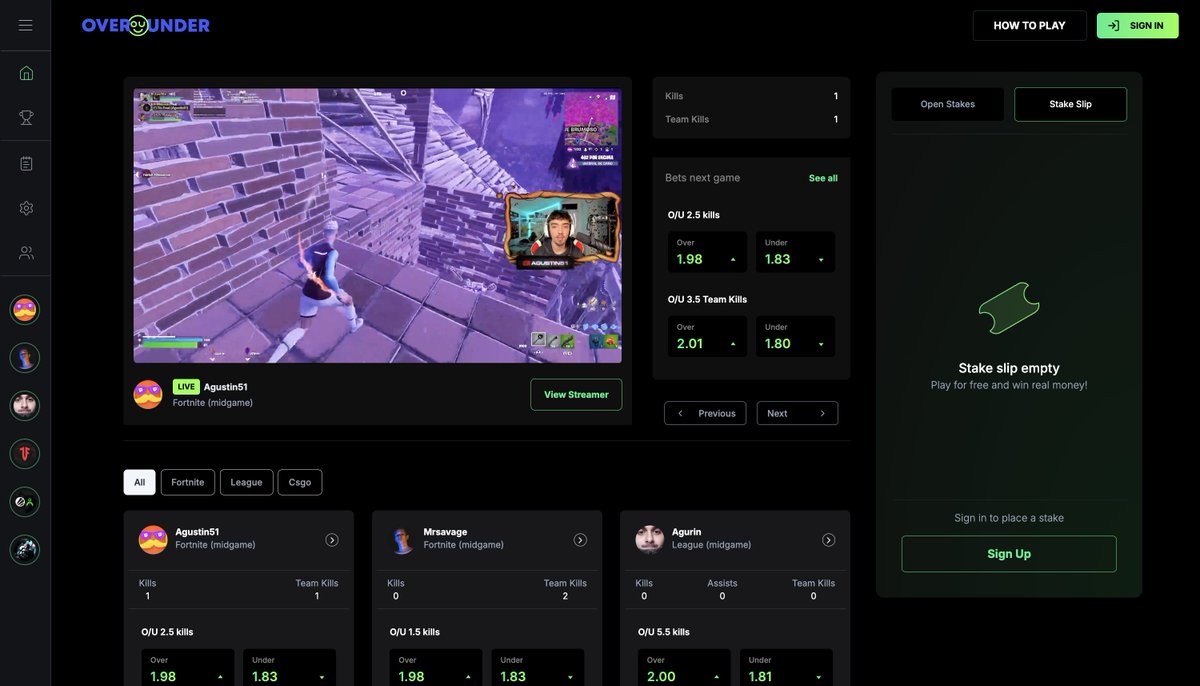1200x686 pixels.
Task: Click Mrsavage avatar in the streamer card
Action: click(x=401, y=540)
